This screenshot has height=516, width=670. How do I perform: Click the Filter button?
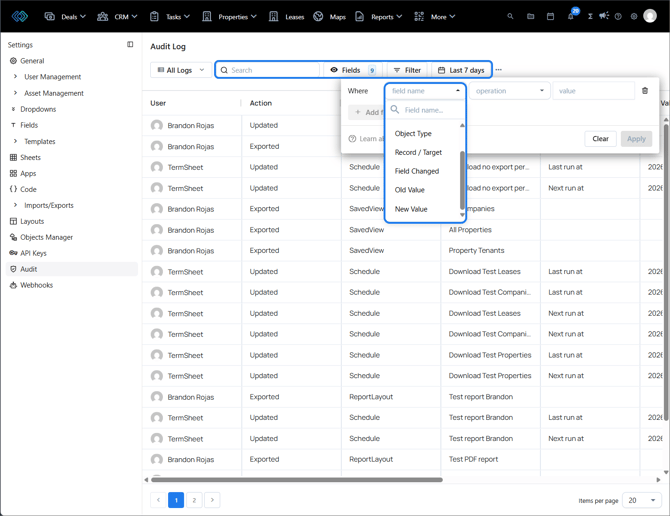click(x=407, y=70)
